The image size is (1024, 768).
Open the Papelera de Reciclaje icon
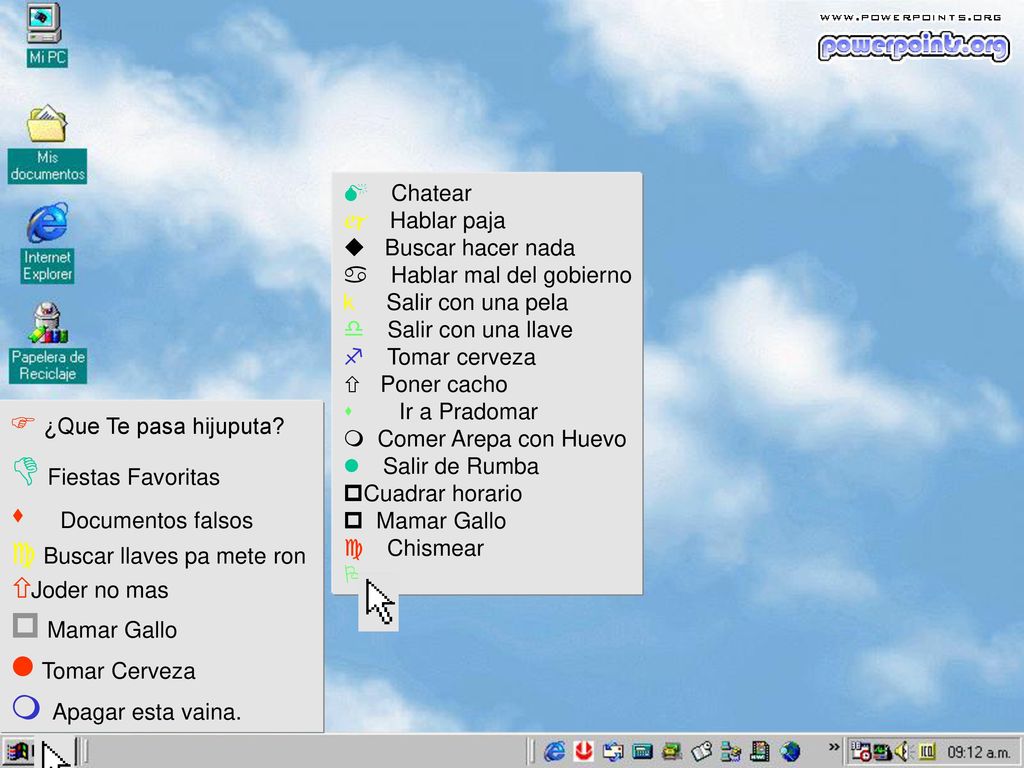[x=47, y=323]
